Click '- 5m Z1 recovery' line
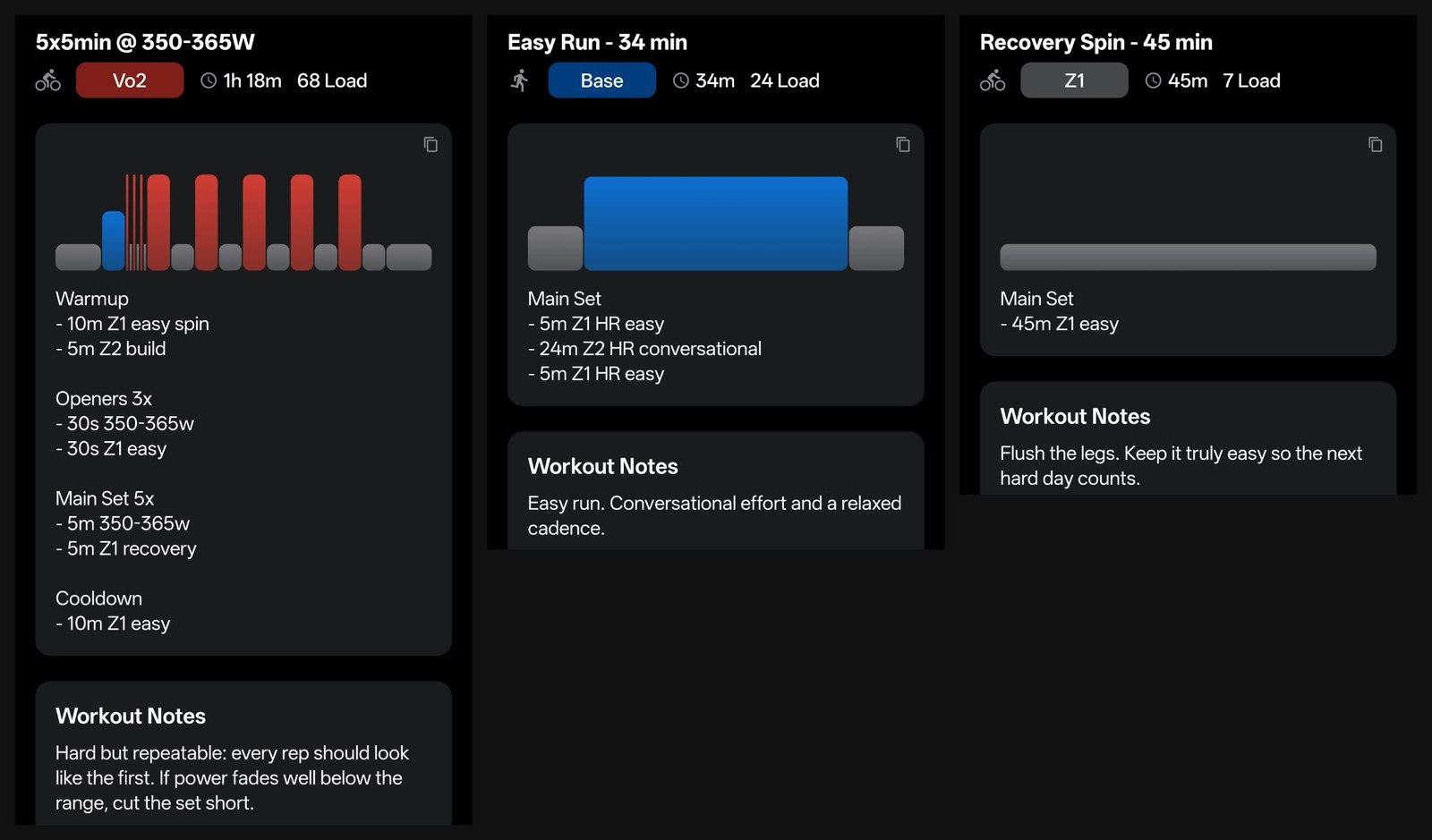This screenshot has height=840, width=1432. [x=126, y=548]
